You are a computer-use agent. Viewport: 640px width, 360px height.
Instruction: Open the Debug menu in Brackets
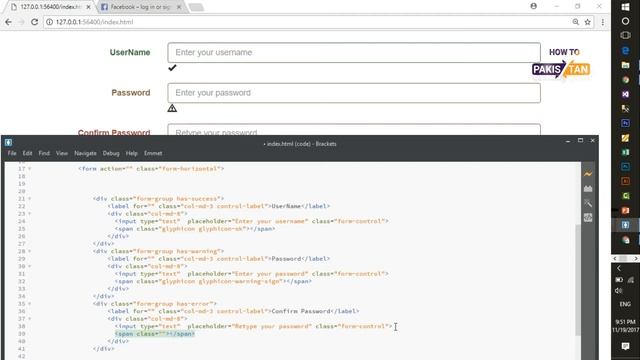111,153
